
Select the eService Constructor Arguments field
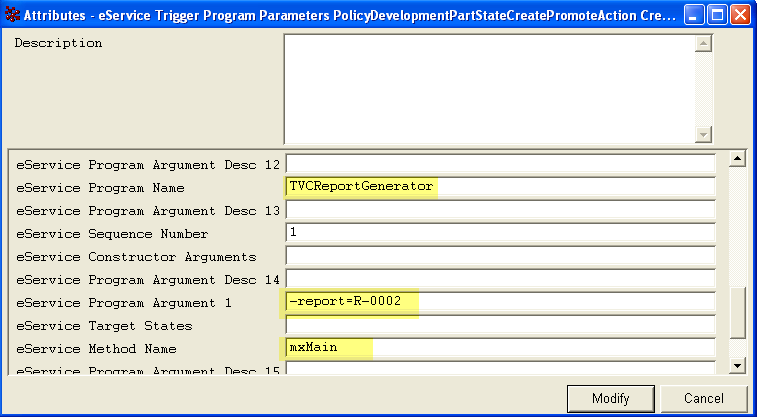point(500,256)
